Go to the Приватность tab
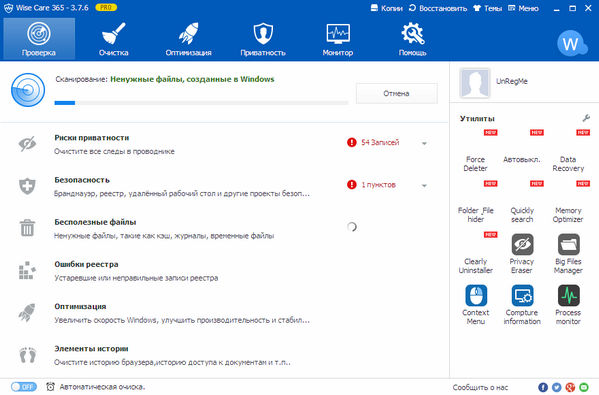 (x=263, y=39)
